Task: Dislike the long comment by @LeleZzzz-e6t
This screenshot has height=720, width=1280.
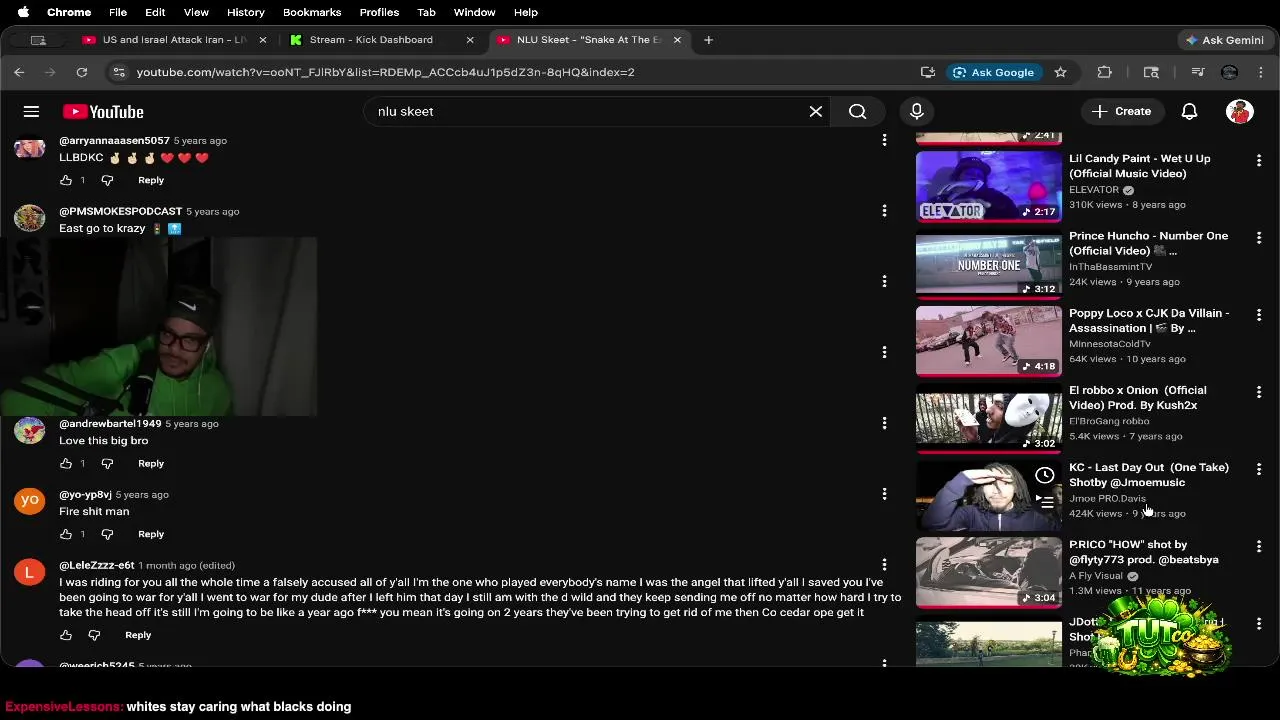Action: point(94,635)
